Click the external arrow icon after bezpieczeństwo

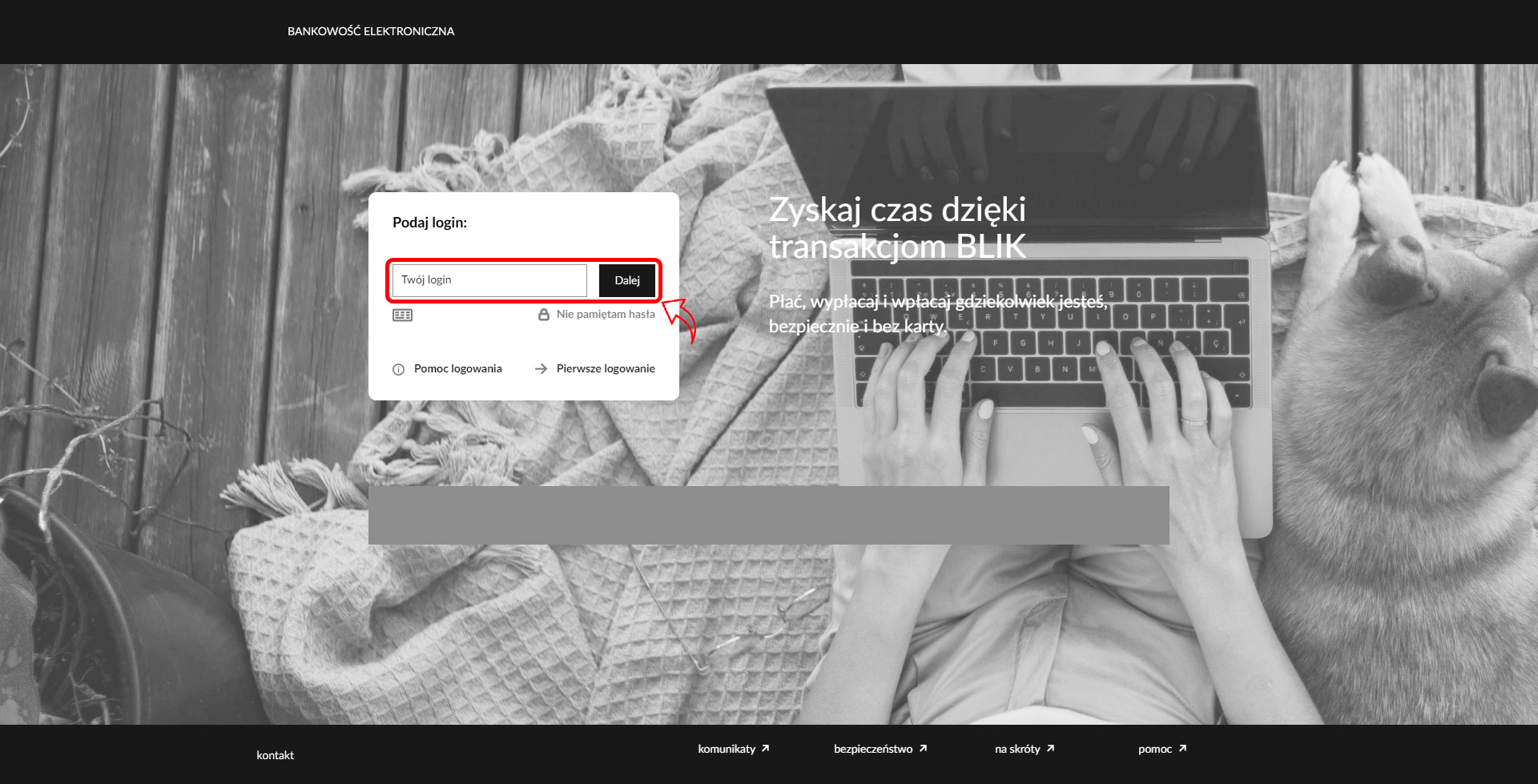[923, 749]
